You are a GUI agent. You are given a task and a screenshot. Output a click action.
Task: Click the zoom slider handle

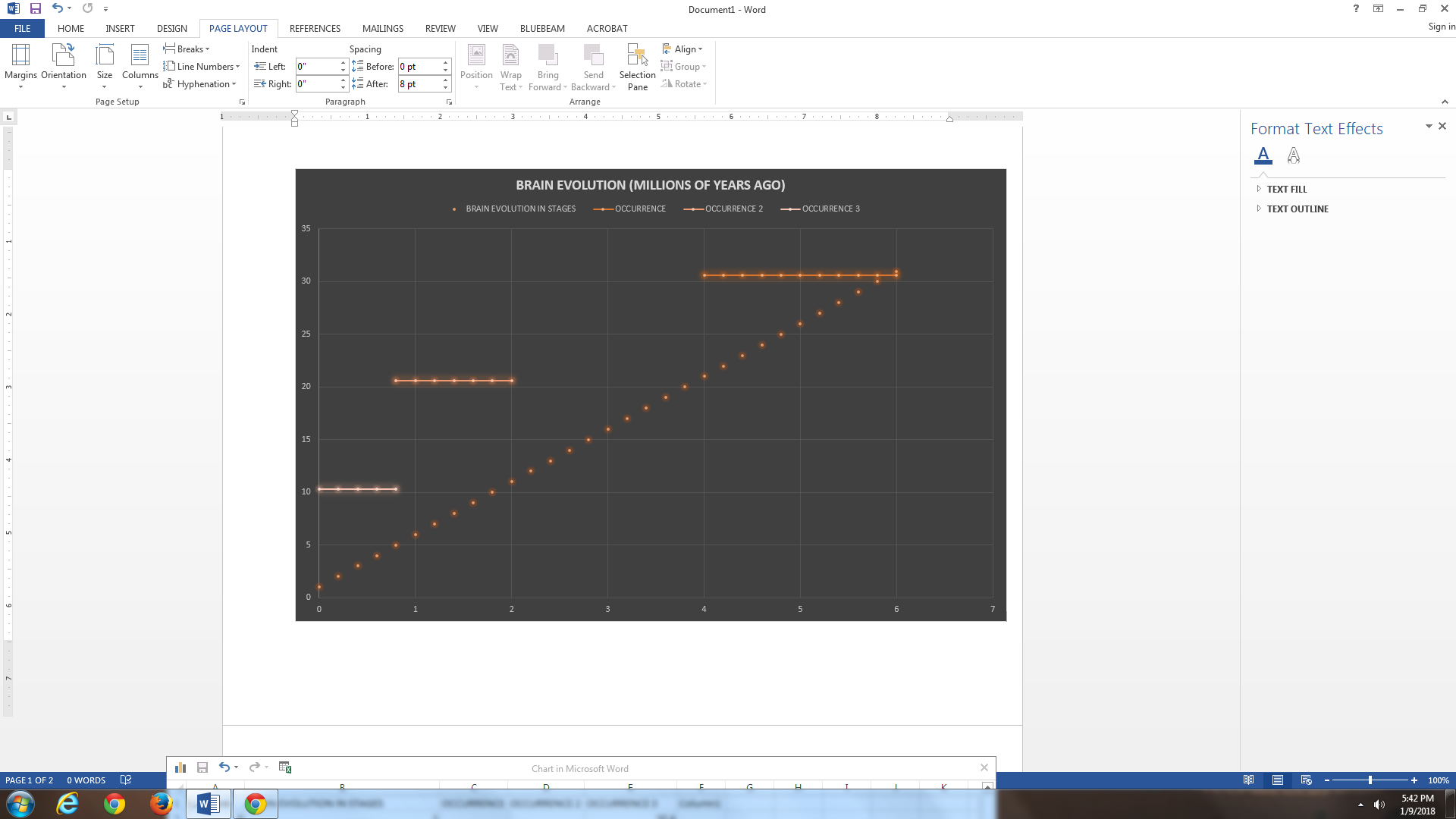click(x=1370, y=780)
